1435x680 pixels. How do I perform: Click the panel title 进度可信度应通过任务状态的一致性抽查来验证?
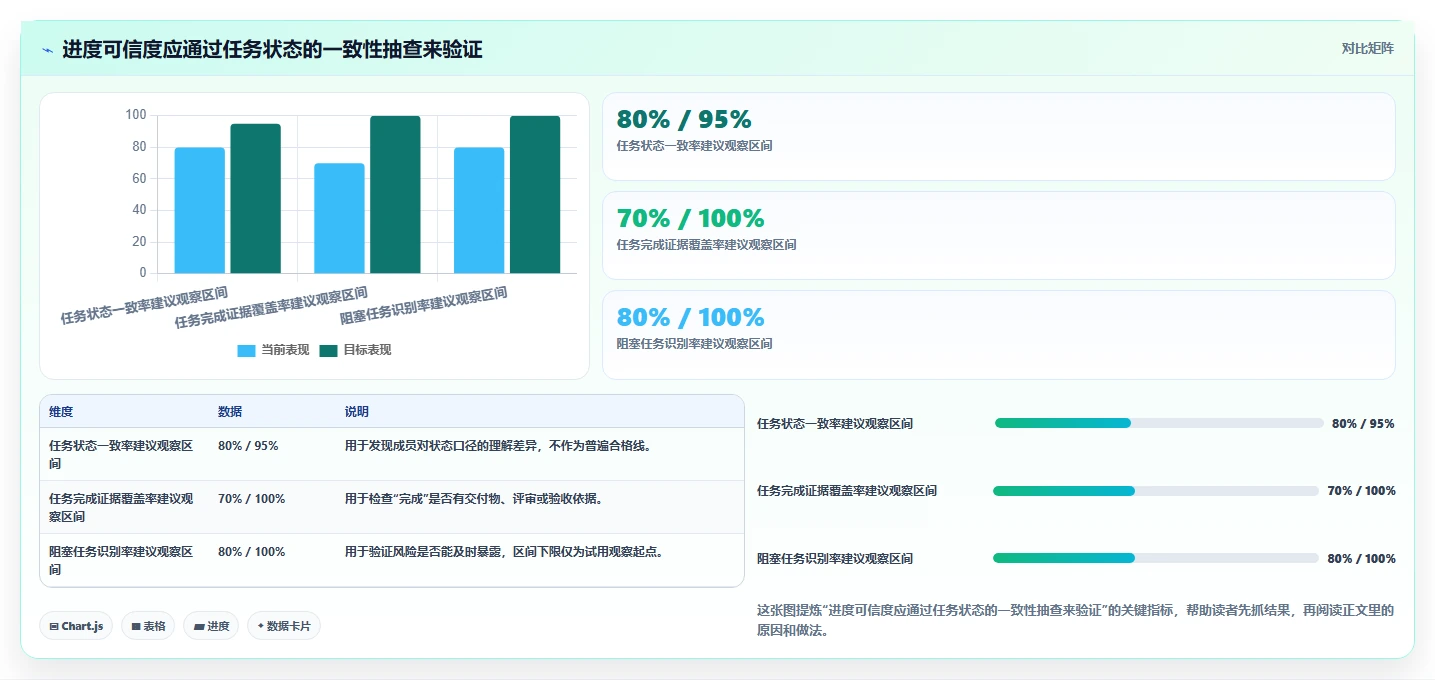pos(273,50)
